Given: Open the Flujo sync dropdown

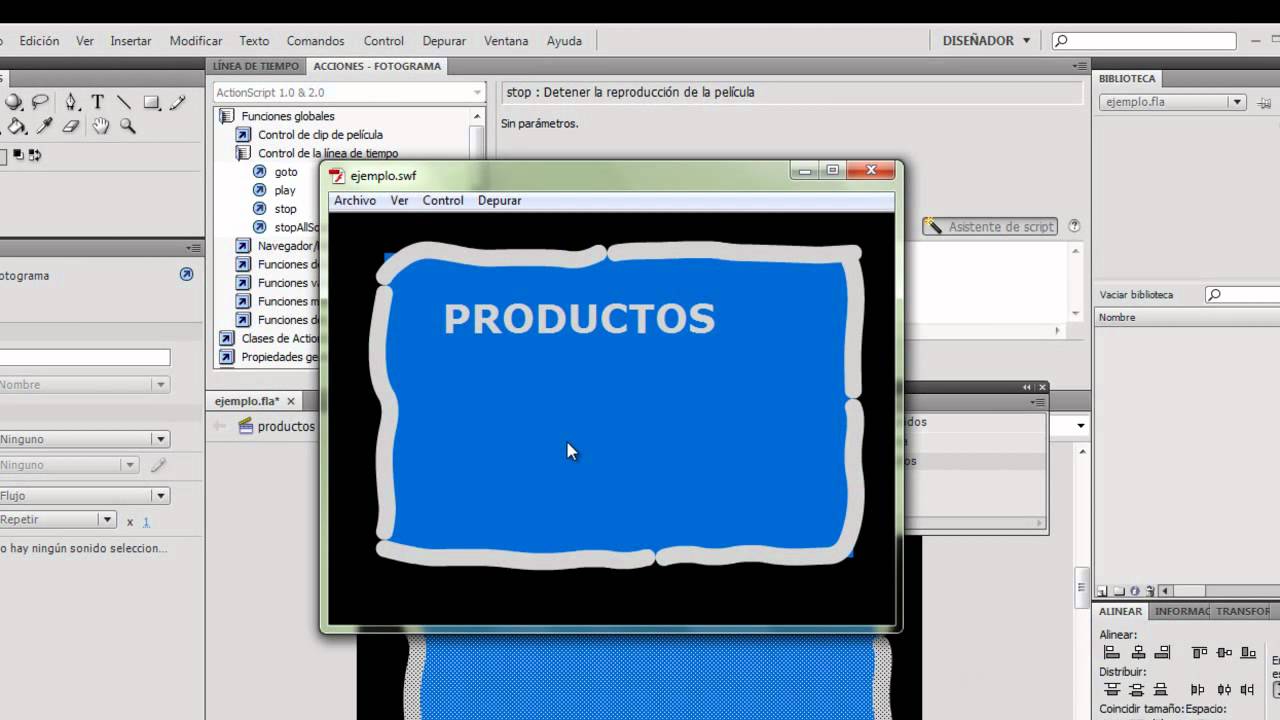Looking at the screenshot, I should (x=84, y=496).
